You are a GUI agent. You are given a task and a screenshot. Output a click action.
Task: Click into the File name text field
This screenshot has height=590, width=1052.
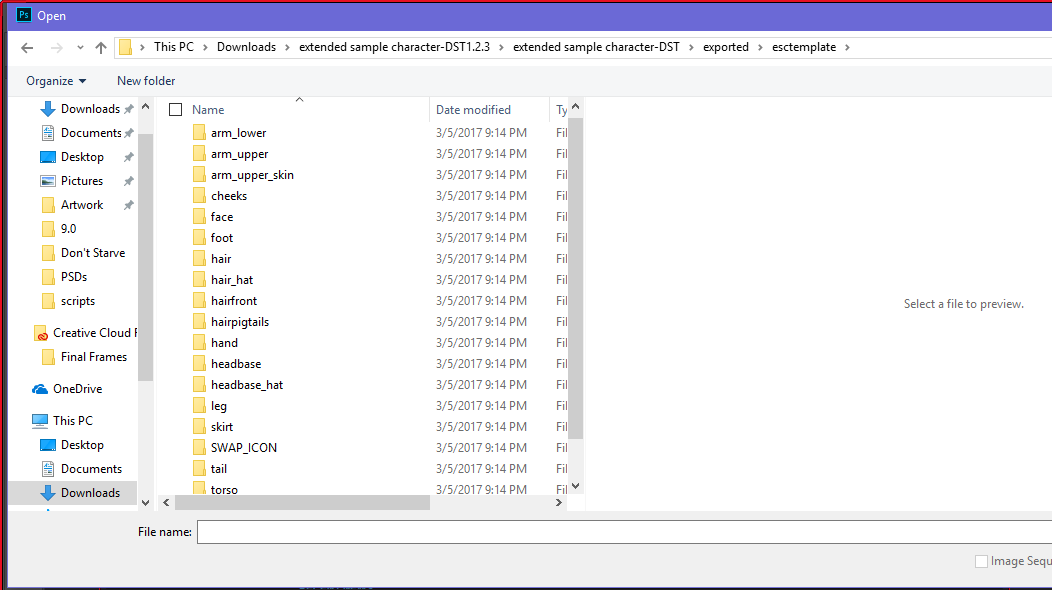620,532
